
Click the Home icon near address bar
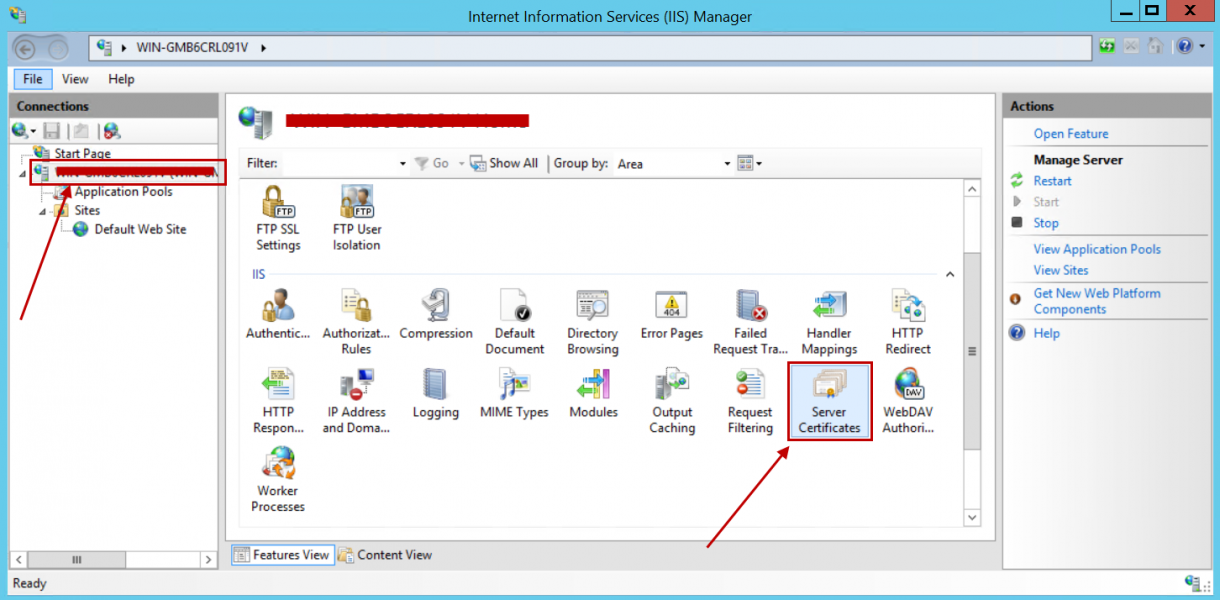[1155, 47]
